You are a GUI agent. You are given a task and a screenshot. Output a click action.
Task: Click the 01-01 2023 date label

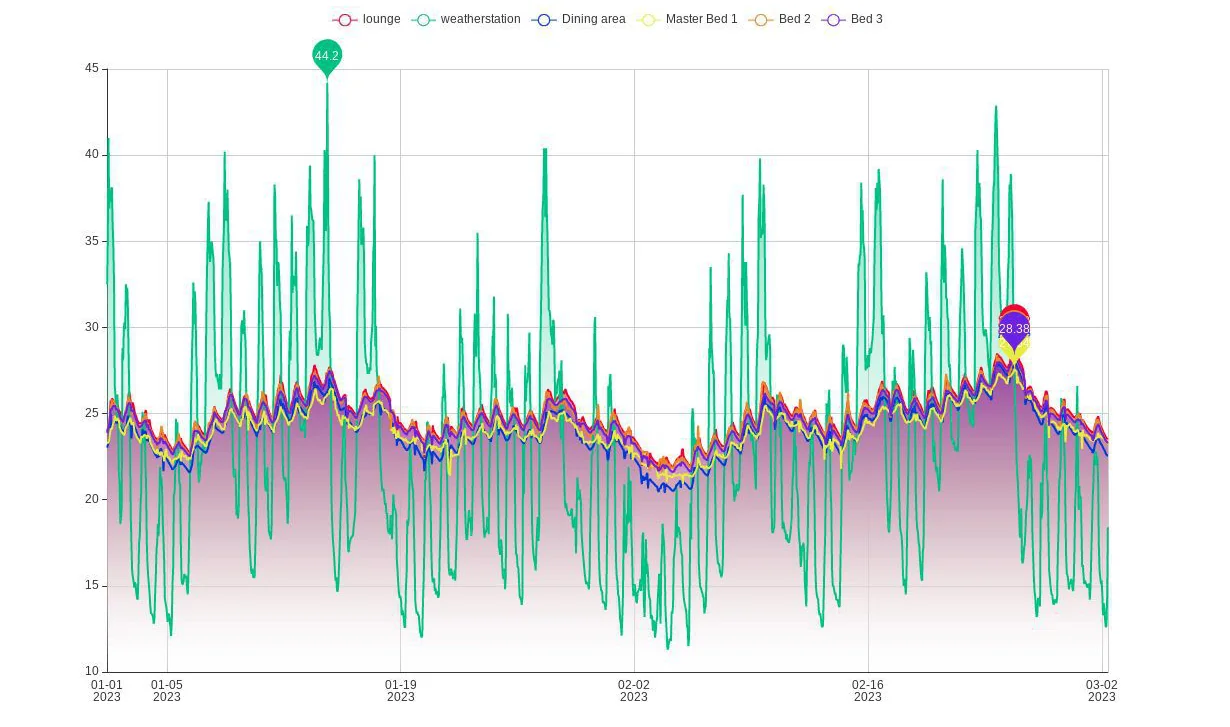(x=107, y=691)
